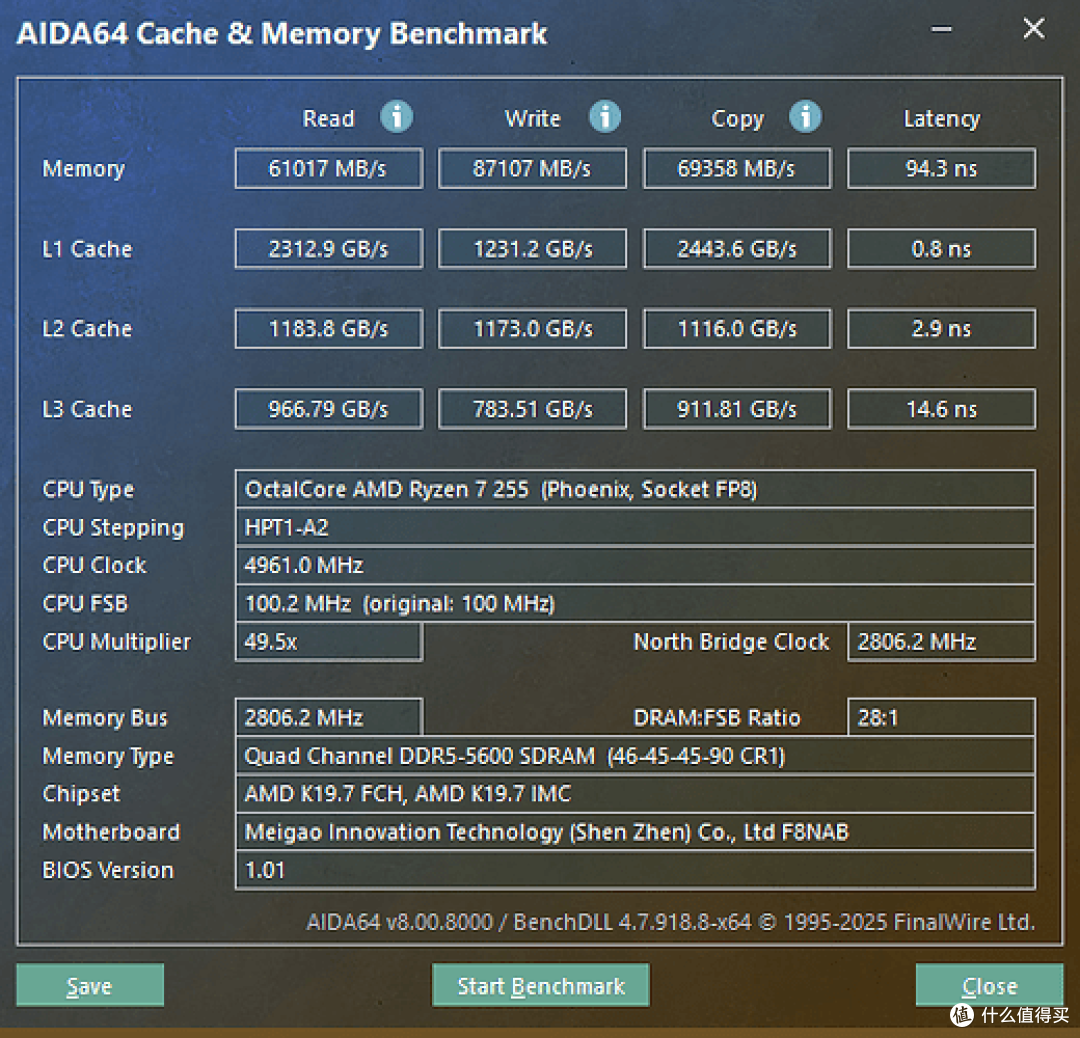
Task: Select L2 Cache latency 2.9 ns
Action: [x=942, y=329]
